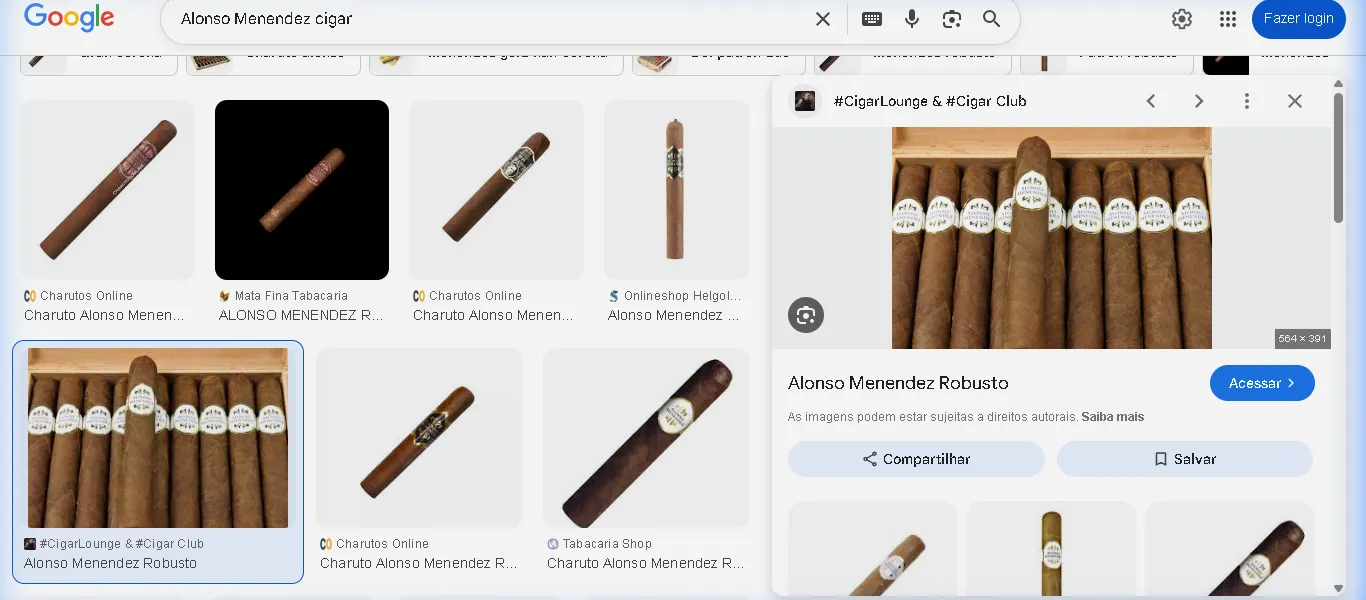This screenshot has width=1366, height=600.
Task: Click the #CigarLounge & #Cigar Club panel header text
Action: pyautogui.click(x=930, y=101)
